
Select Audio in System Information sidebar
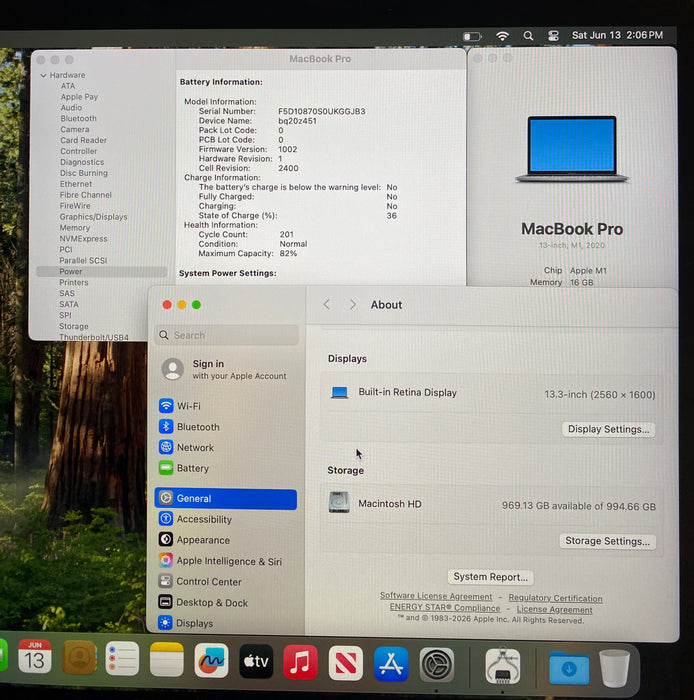coord(71,108)
